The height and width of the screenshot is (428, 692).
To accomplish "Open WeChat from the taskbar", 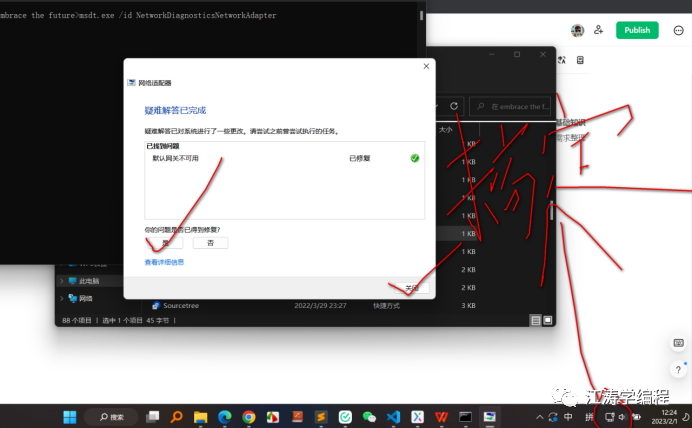I will pyautogui.click(x=369, y=417).
